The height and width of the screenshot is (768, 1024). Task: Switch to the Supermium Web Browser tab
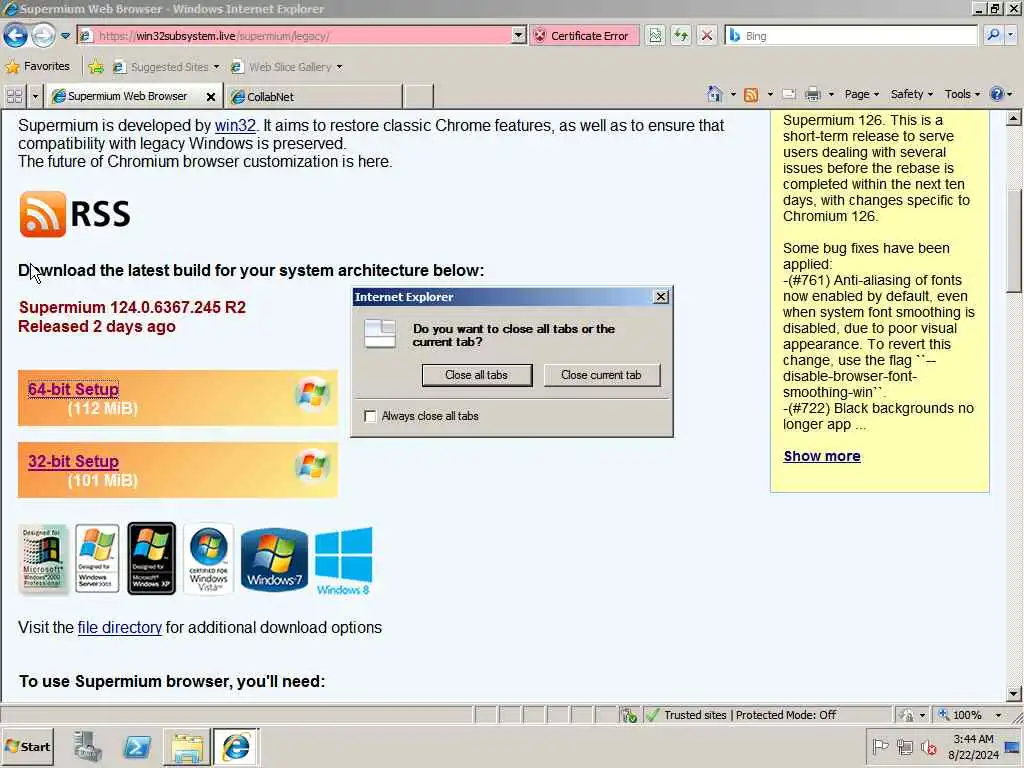coord(127,97)
